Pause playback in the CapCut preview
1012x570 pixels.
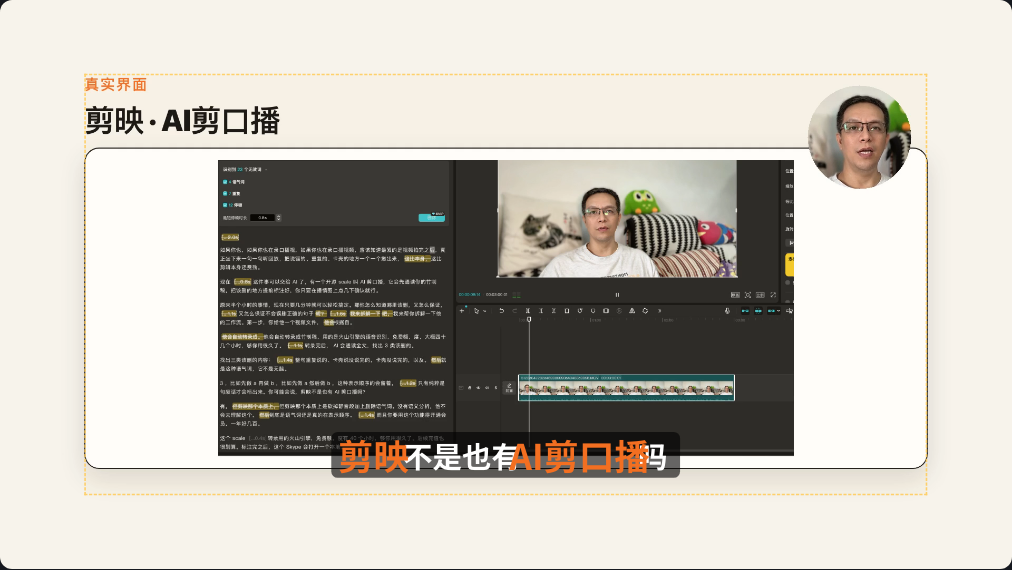tap(617, 294)
